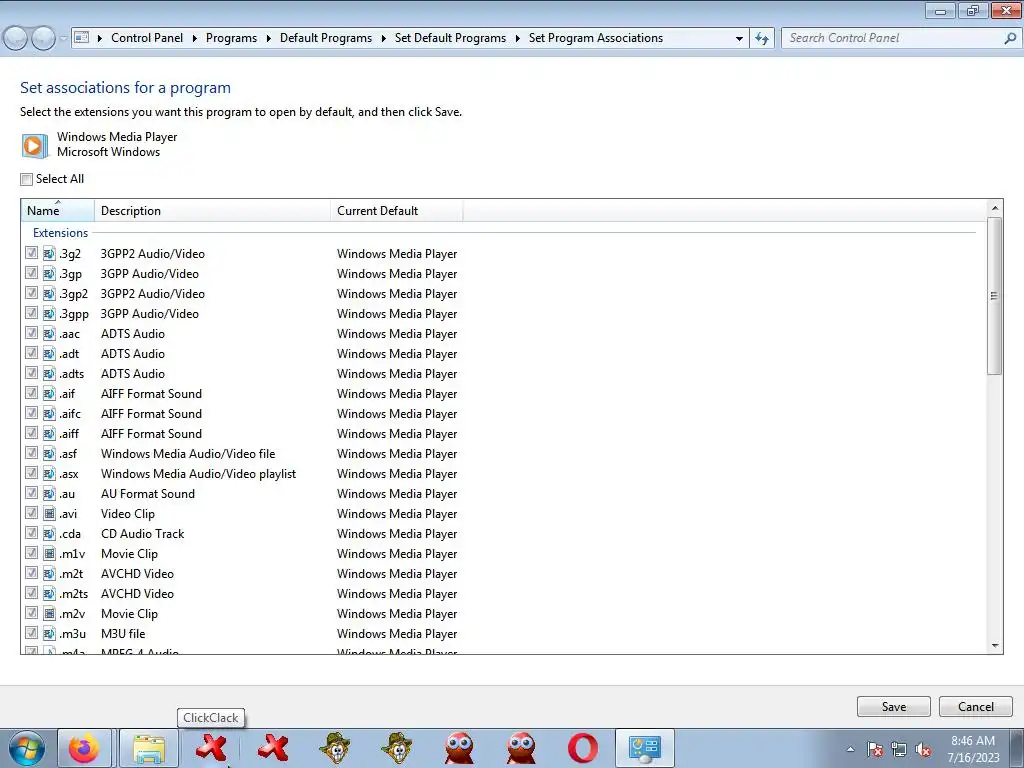Click the network tray icon
Image resolution: width=1024 pixels, height=768 pixels.
[x=899, y=750]
